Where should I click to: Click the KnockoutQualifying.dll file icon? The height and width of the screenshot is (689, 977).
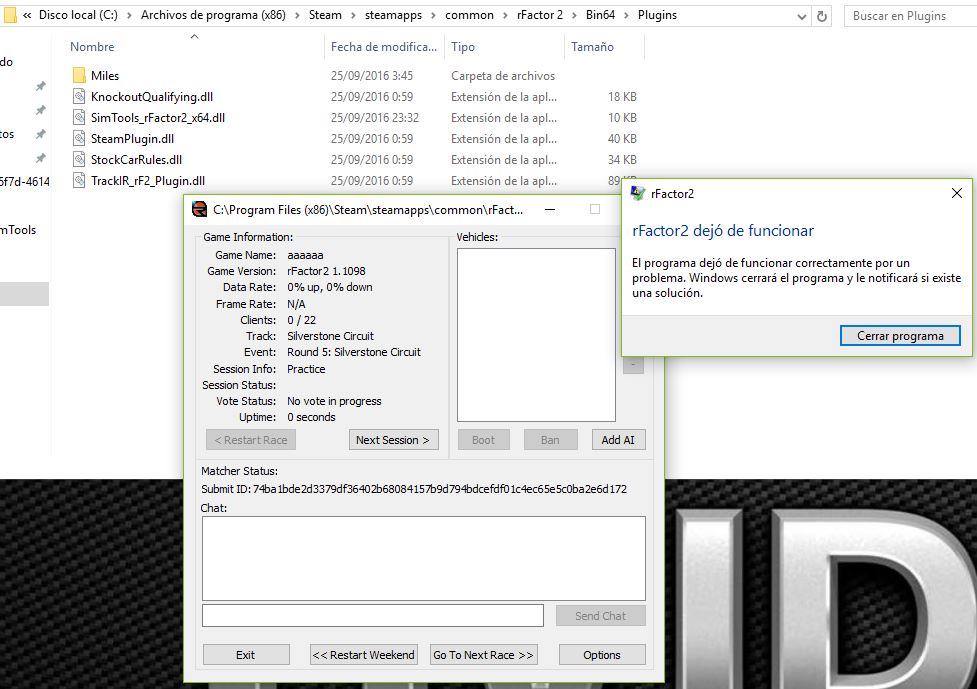pyautogui.click(x=79, y=97)
